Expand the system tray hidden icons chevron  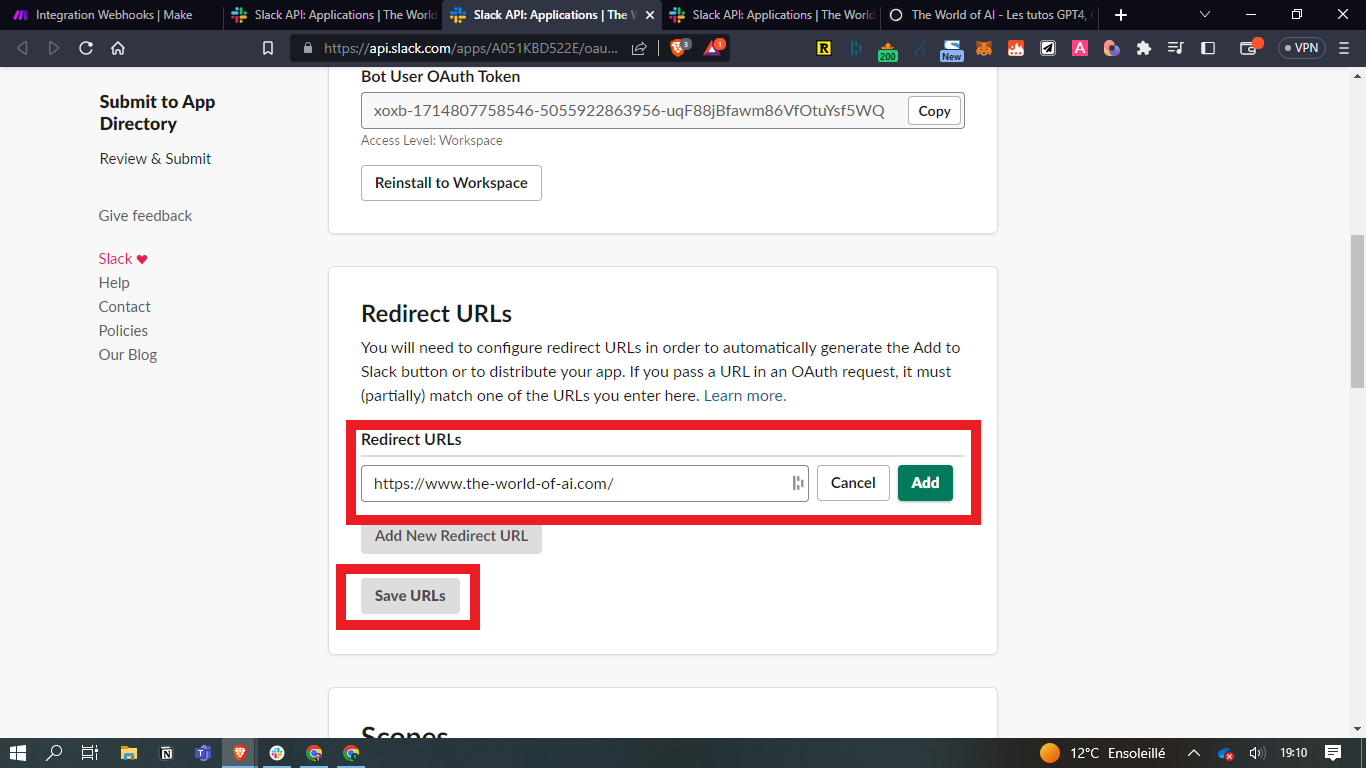click(1194, 753)
